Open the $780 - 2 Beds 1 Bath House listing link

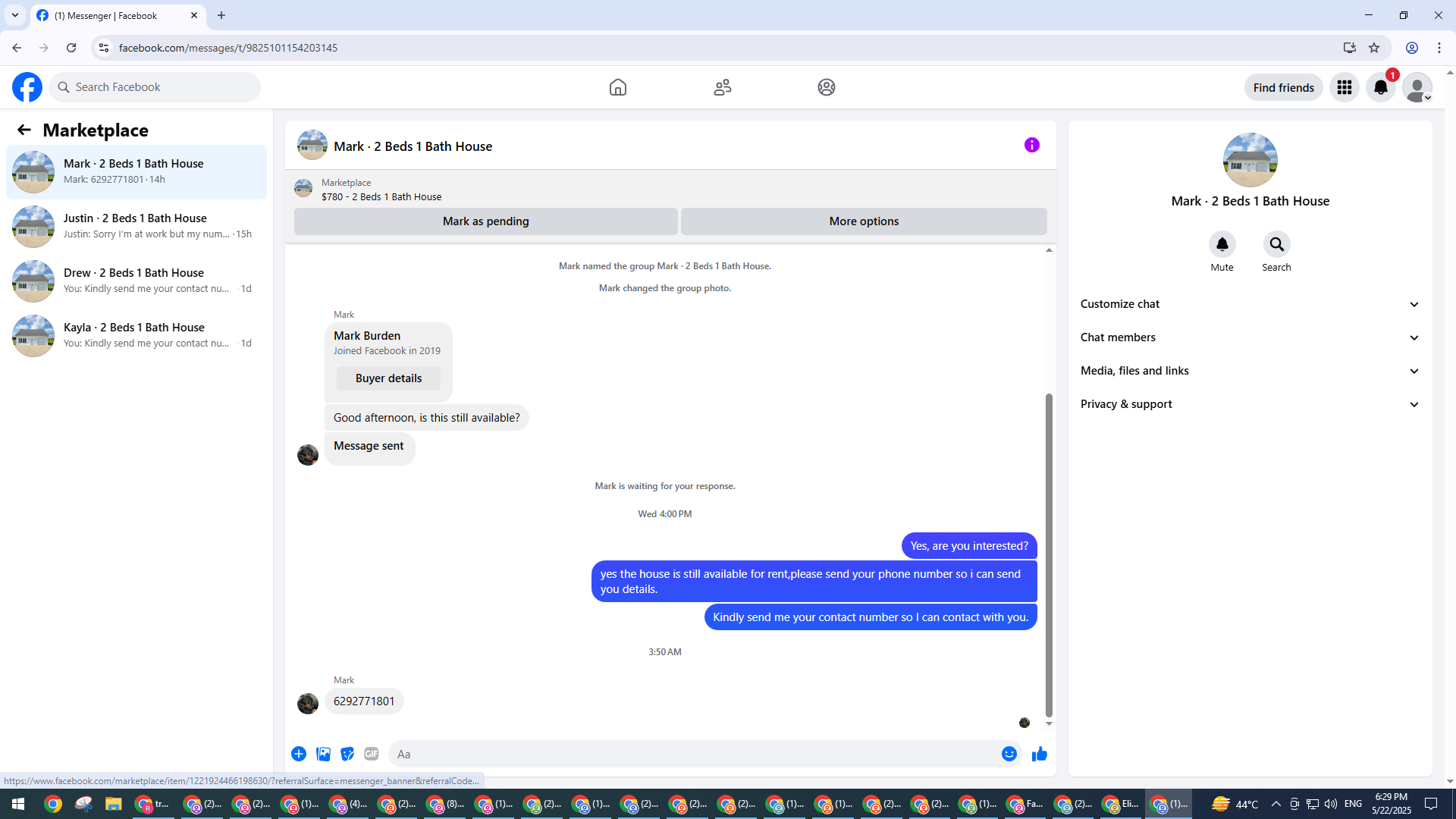381,196
